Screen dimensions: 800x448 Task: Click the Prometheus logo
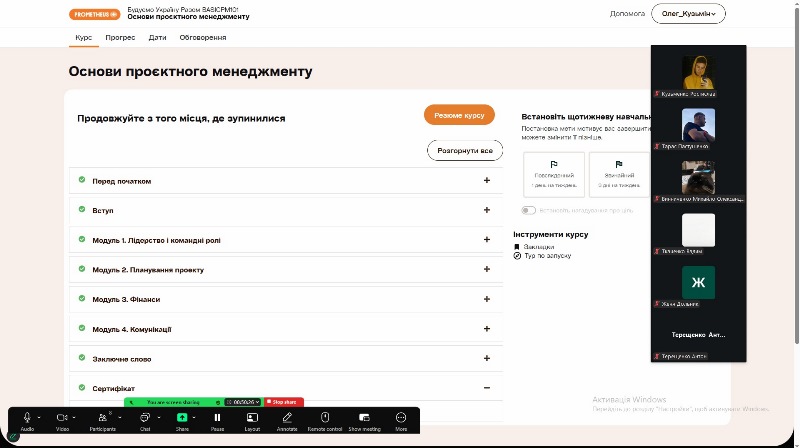tap(94, 14)
